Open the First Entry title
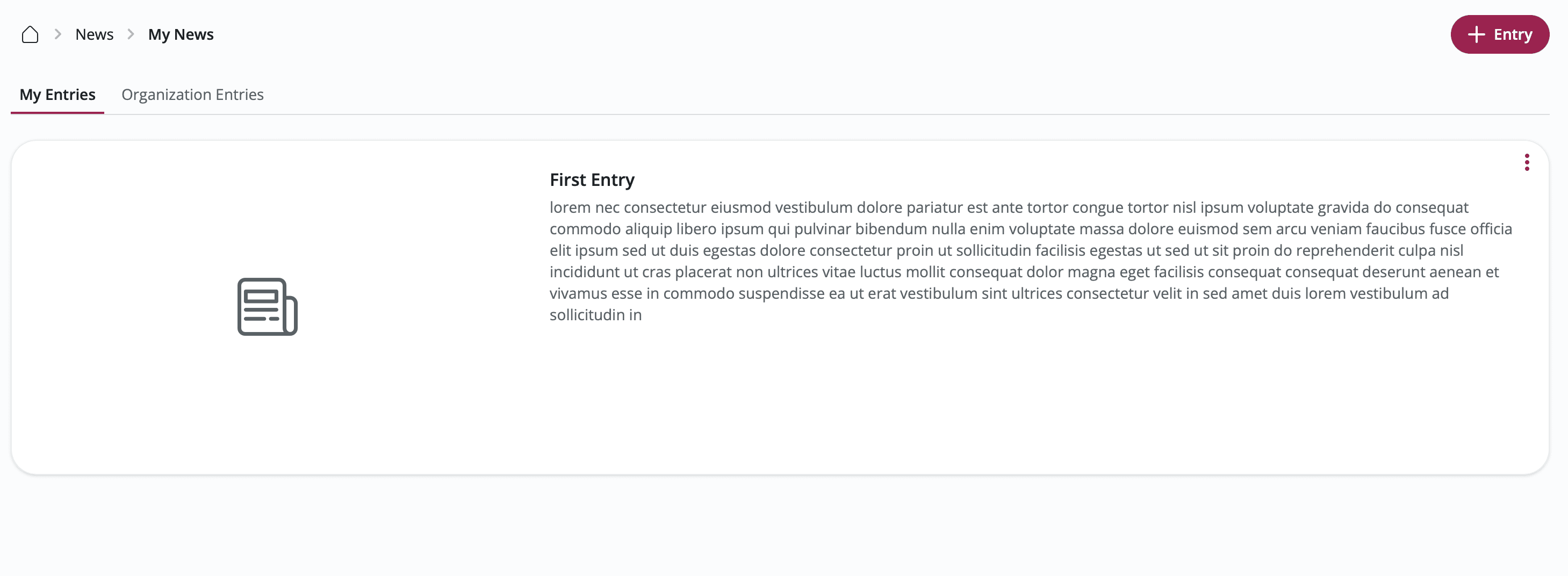Viewport: 1568px width, 576px height. [592, 179]
